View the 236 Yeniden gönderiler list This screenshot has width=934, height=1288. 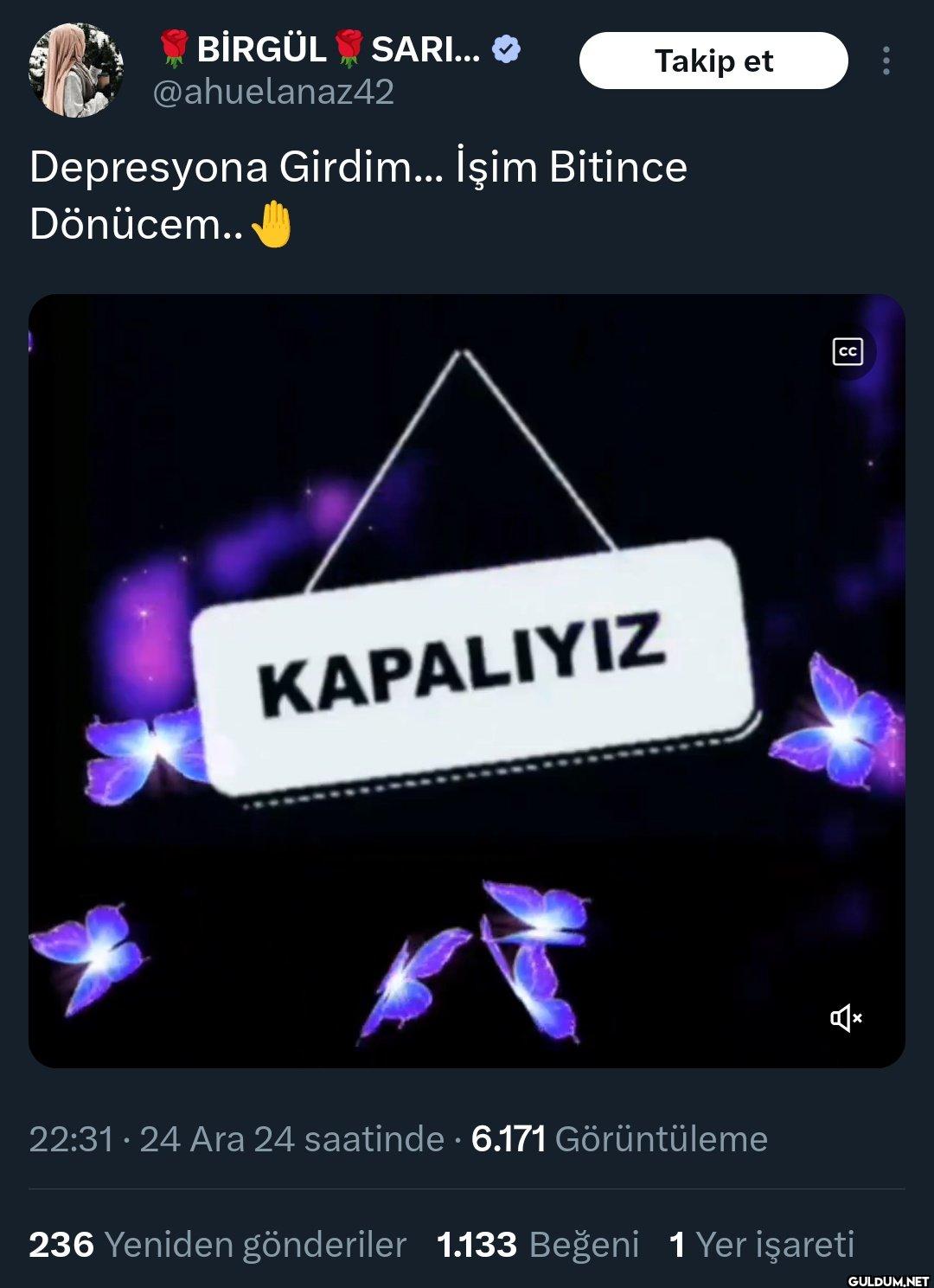(217, 1245)
